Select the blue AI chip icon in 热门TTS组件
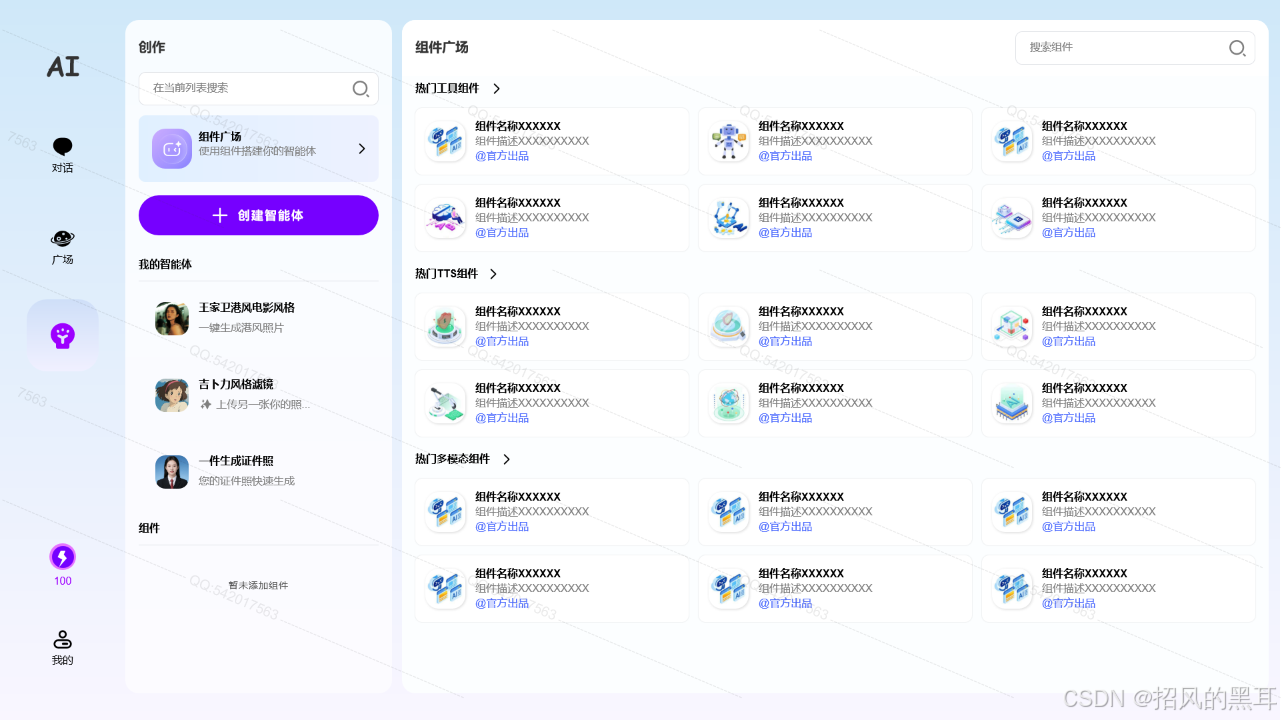This screenshot has width=1281, height=720. point(1012,404)
